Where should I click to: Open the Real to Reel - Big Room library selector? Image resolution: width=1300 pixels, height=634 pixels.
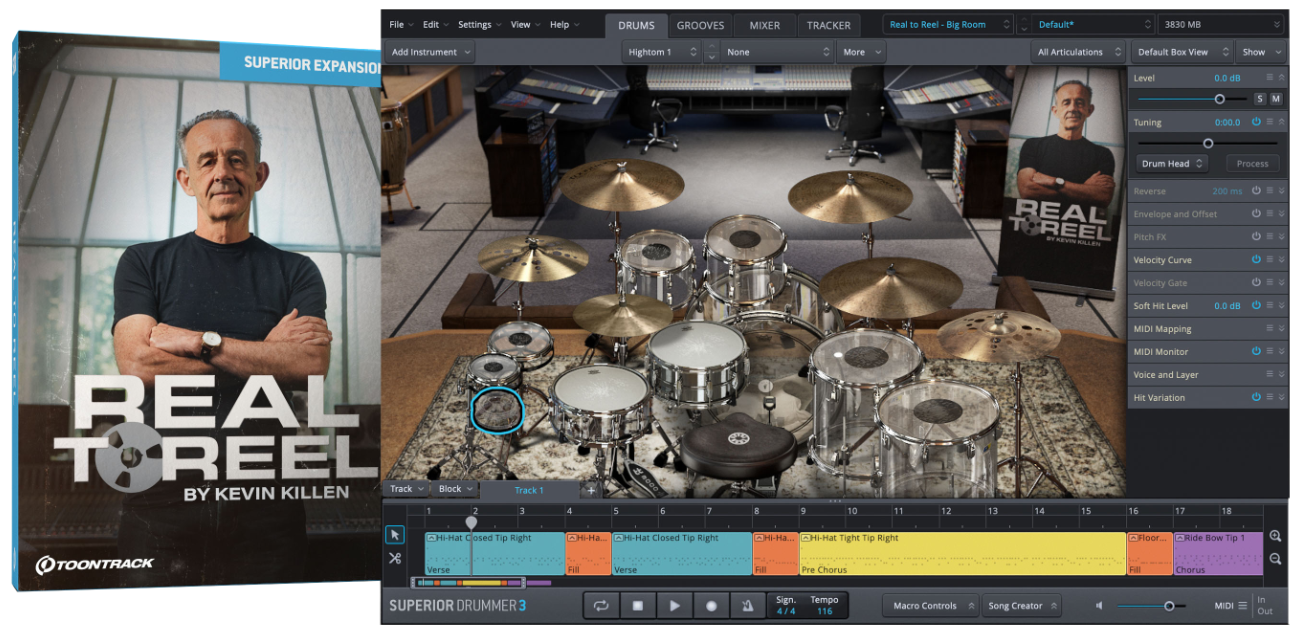(948, 24)
